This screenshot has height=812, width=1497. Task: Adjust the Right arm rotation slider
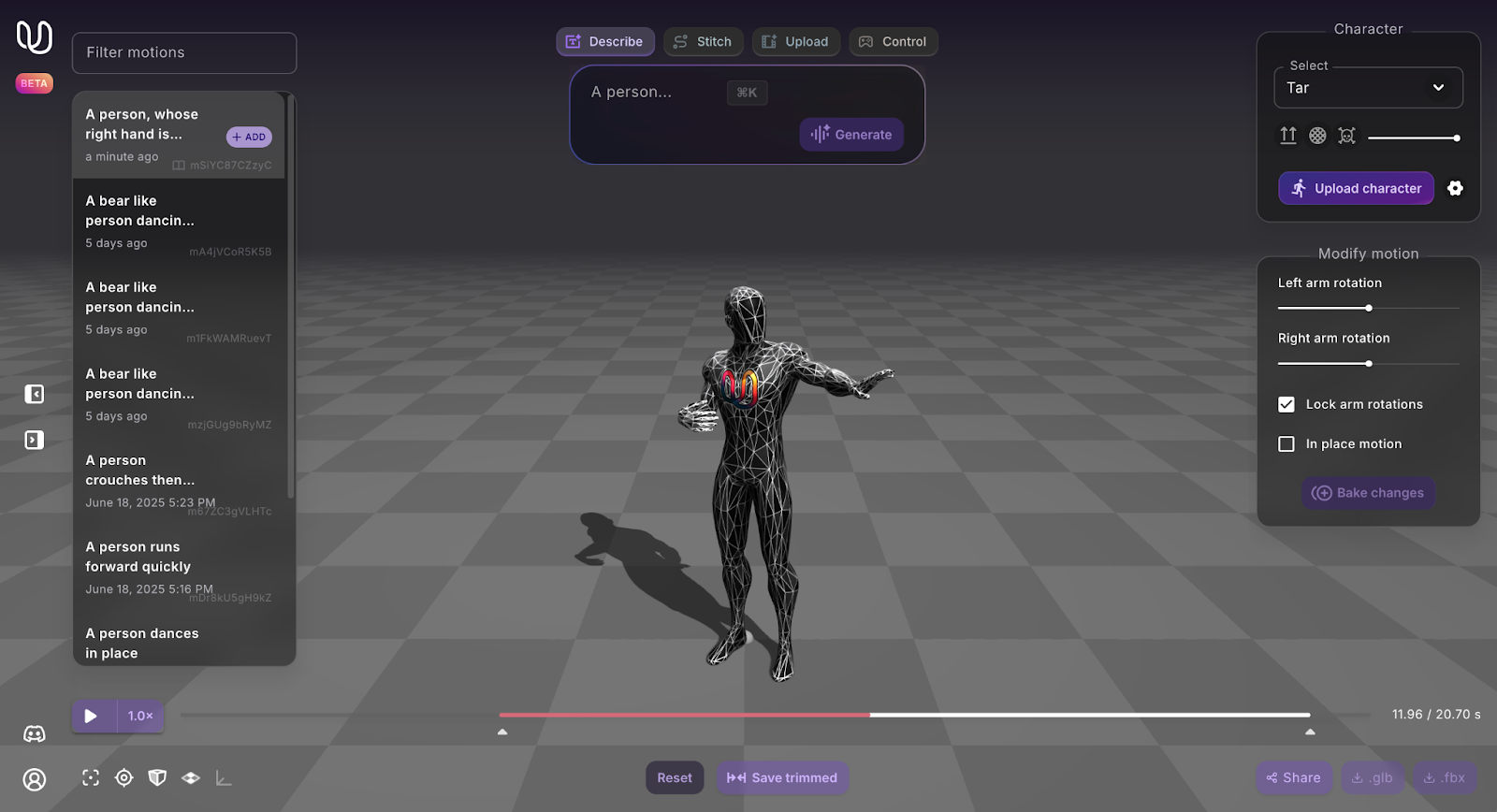tap(1369, 363)
